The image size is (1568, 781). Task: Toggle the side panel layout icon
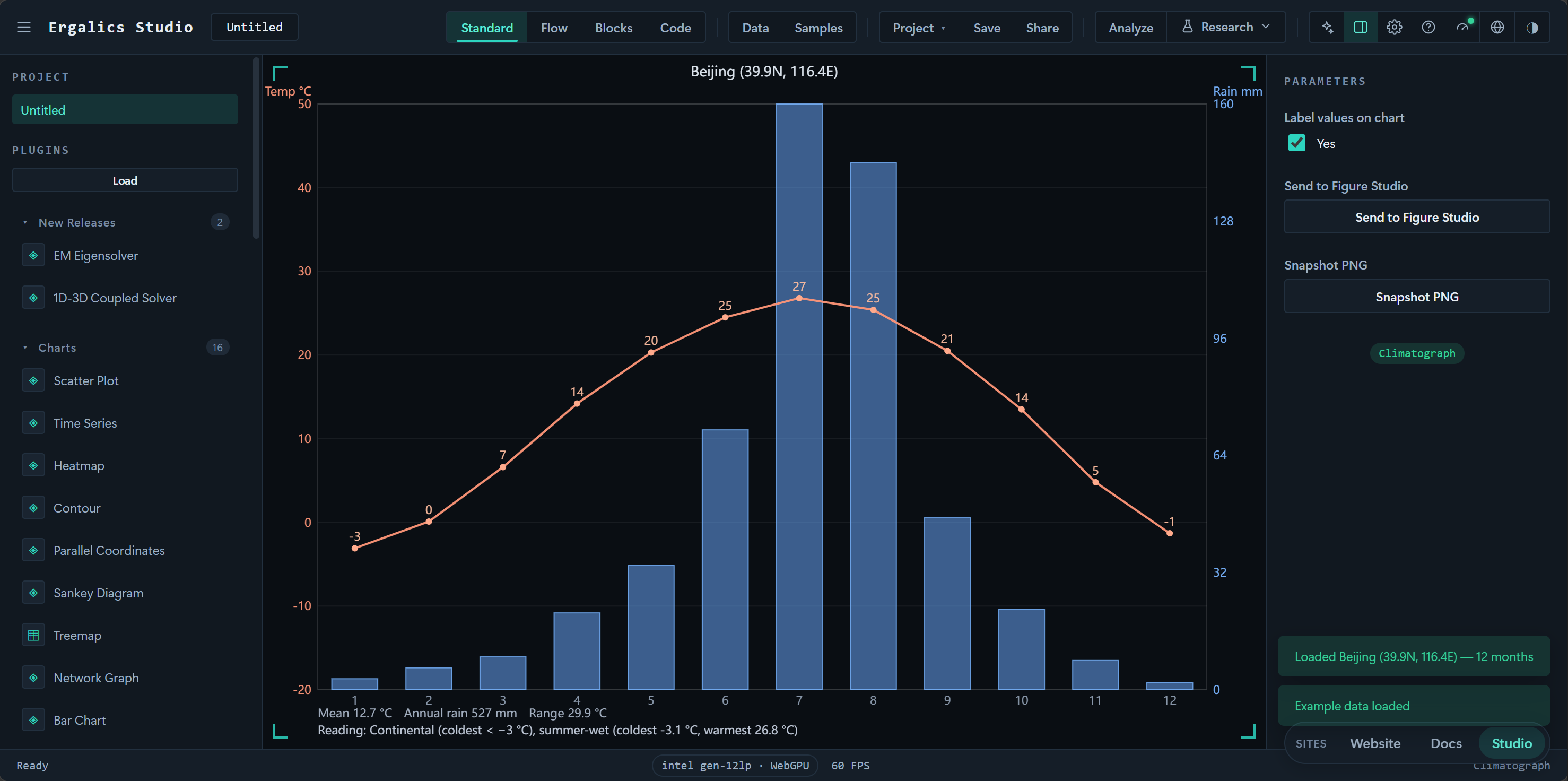pyautogui.click(x=1361, y=28)
